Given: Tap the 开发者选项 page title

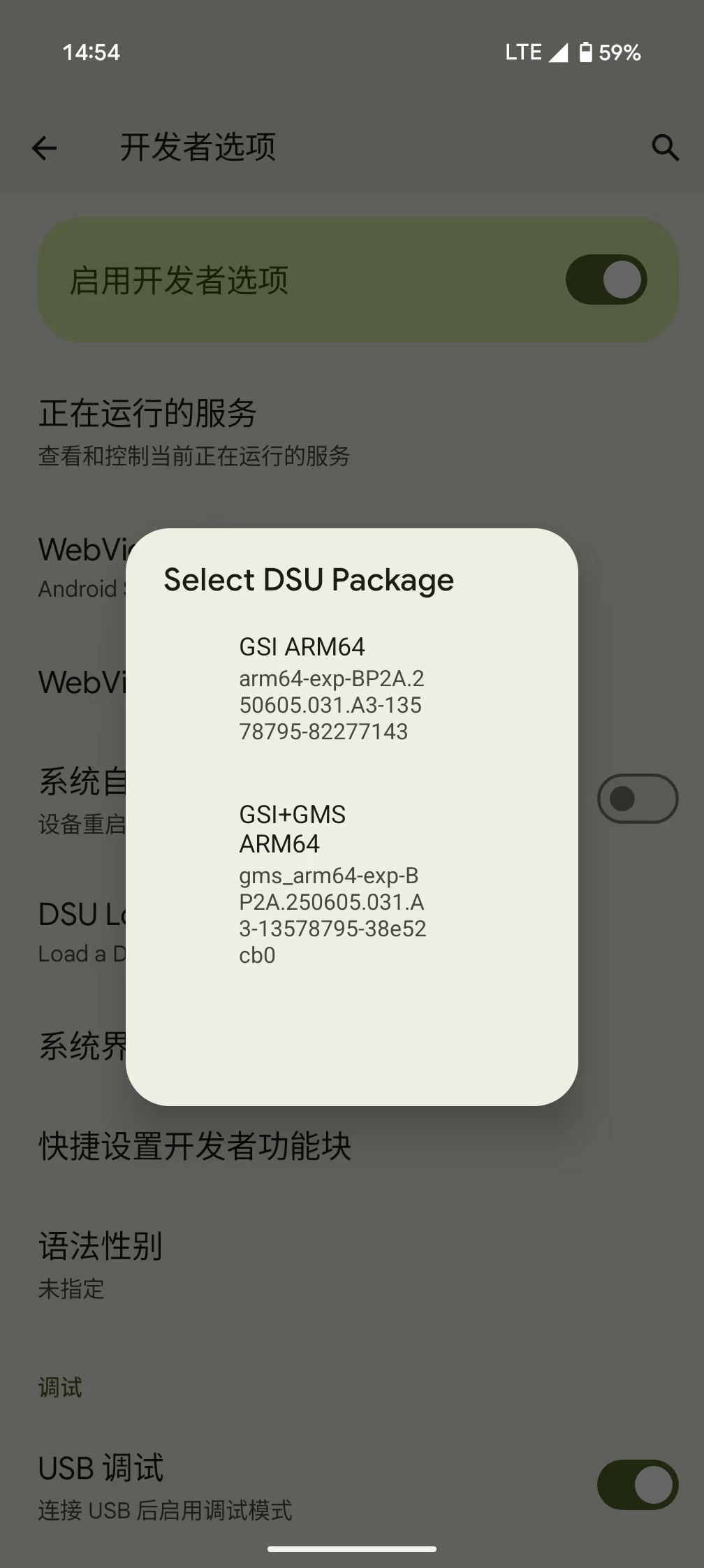Looking at the screenshot, I should click(x=198, y=147).
